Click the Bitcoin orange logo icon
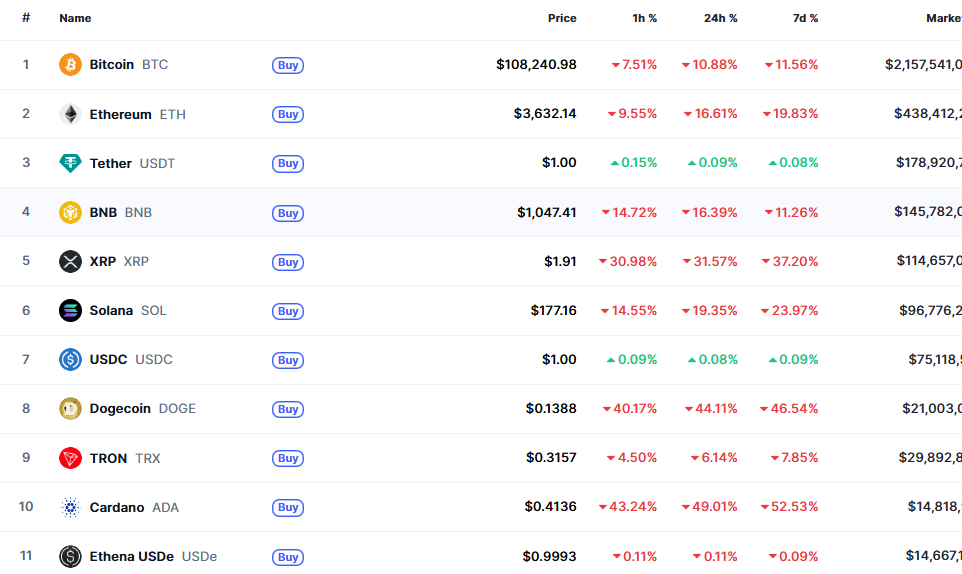The height and width of the screenshot is (574, 962). pyautogui.click(x=70, y=65)
